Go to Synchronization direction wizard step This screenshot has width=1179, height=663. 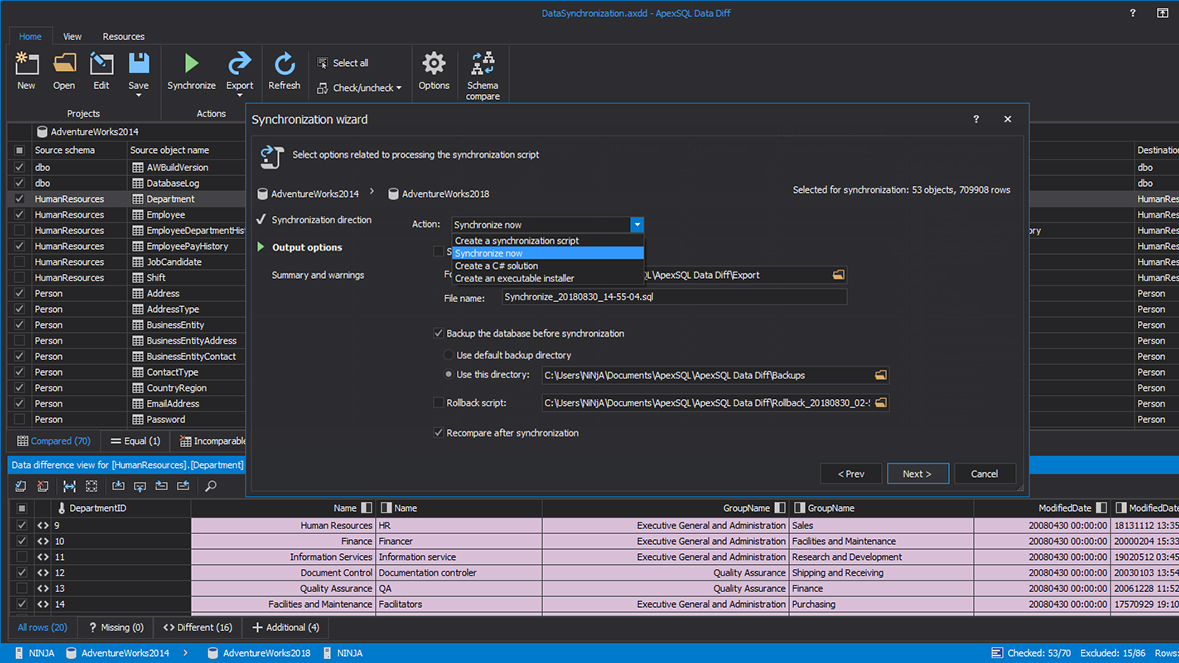click(x=321, y=220)
